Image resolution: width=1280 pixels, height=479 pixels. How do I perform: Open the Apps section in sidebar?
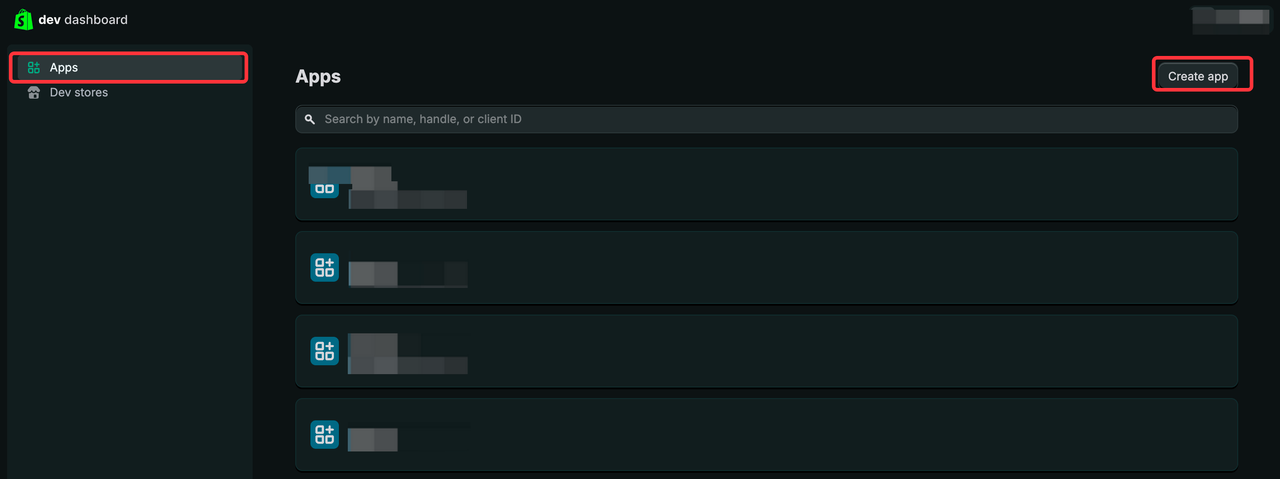[64, 68]
